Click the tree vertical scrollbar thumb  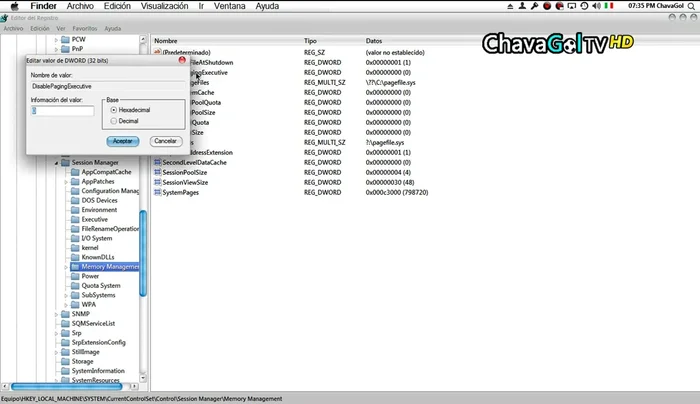coord(143,253)
